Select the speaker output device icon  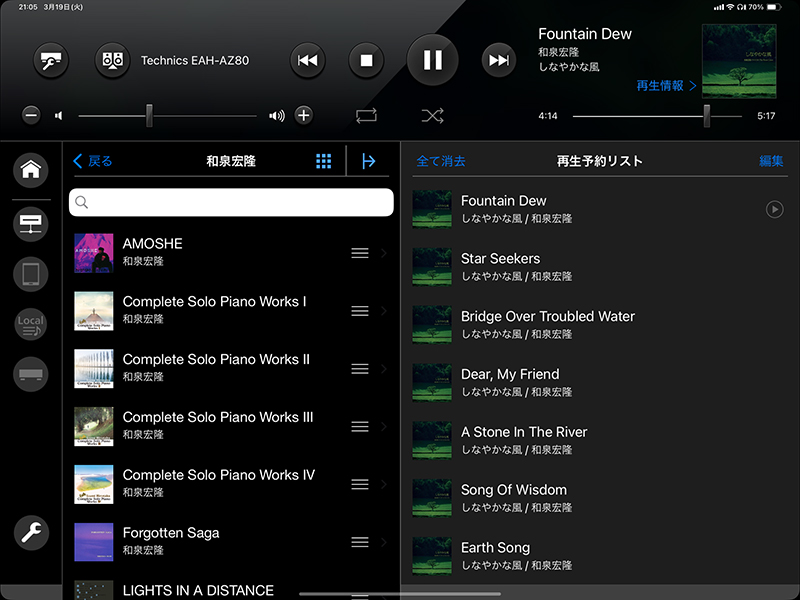pos(112,60)
